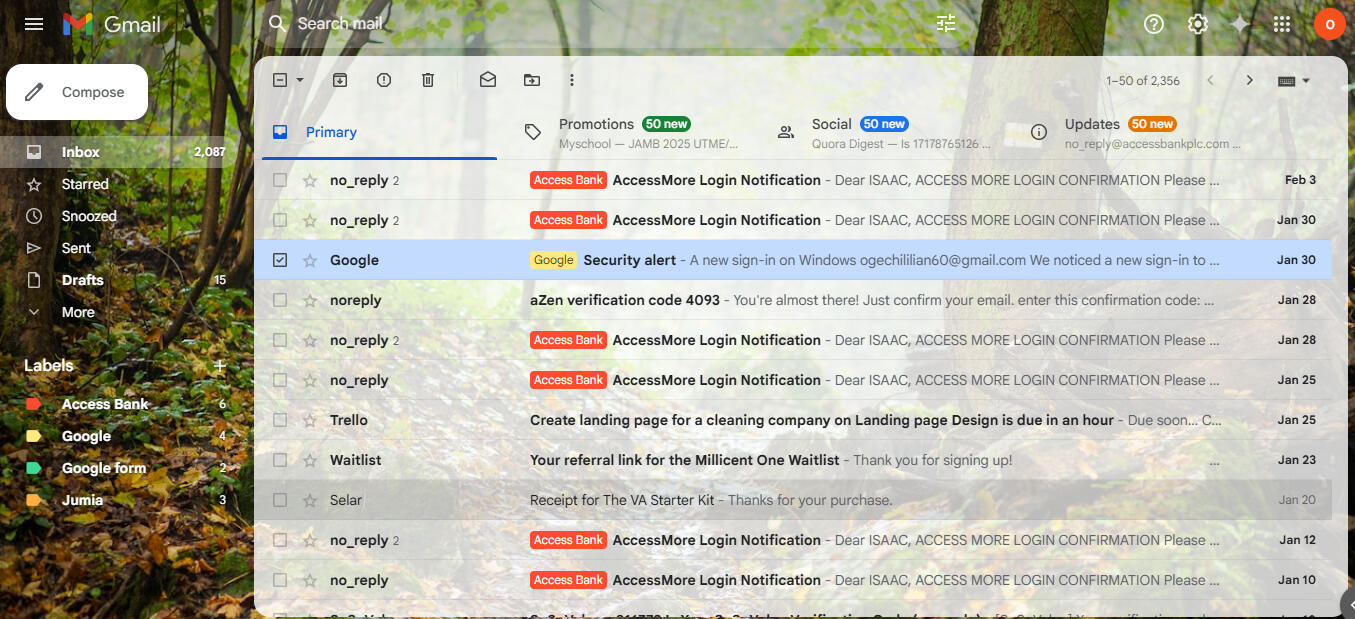Open Gmail settings gear
Viewport: 1355px width, 619px height.
(1198, 24)
